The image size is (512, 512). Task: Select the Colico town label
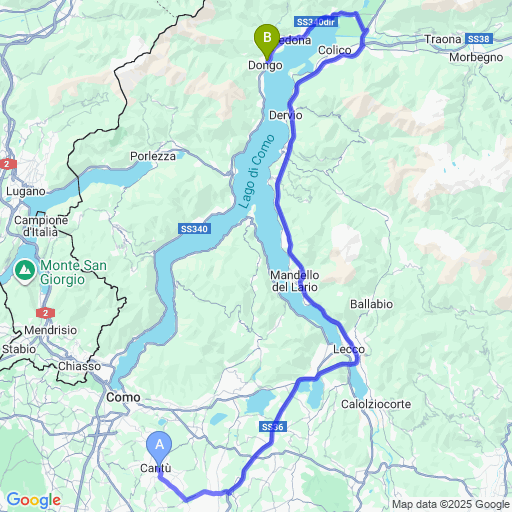(335, 50)
